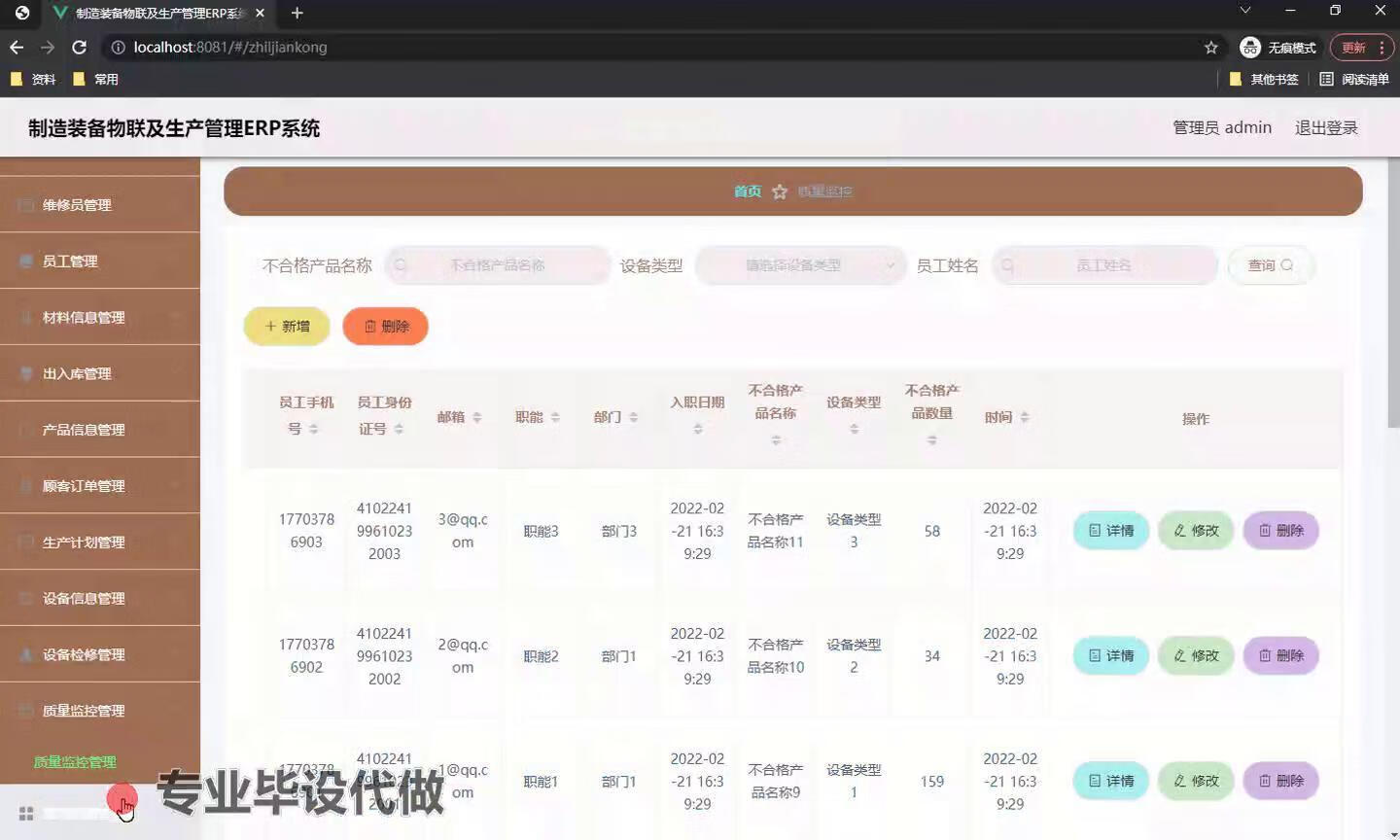Image resolution: width=1400 pixels, height=840 pixels.
Task: Expand 材料信息管理 sidebar menu
Action: (x=100, y=318)
